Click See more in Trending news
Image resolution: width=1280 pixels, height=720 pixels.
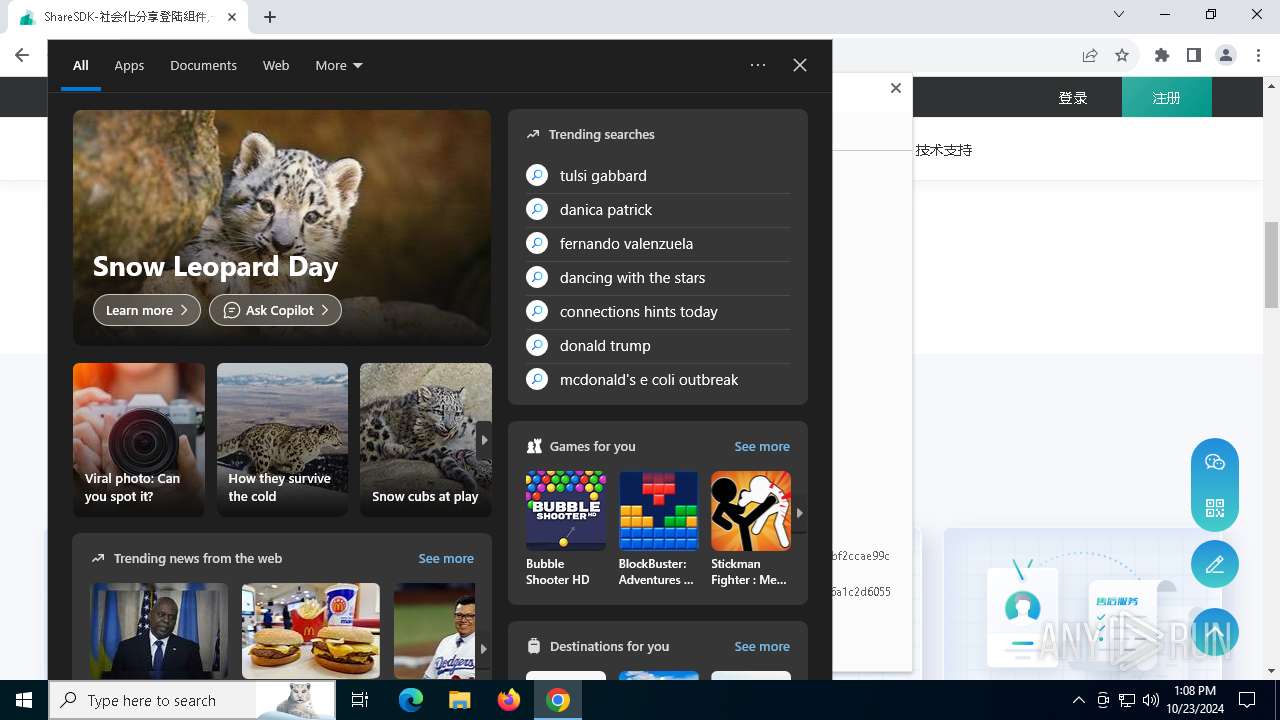coord(446,558)
